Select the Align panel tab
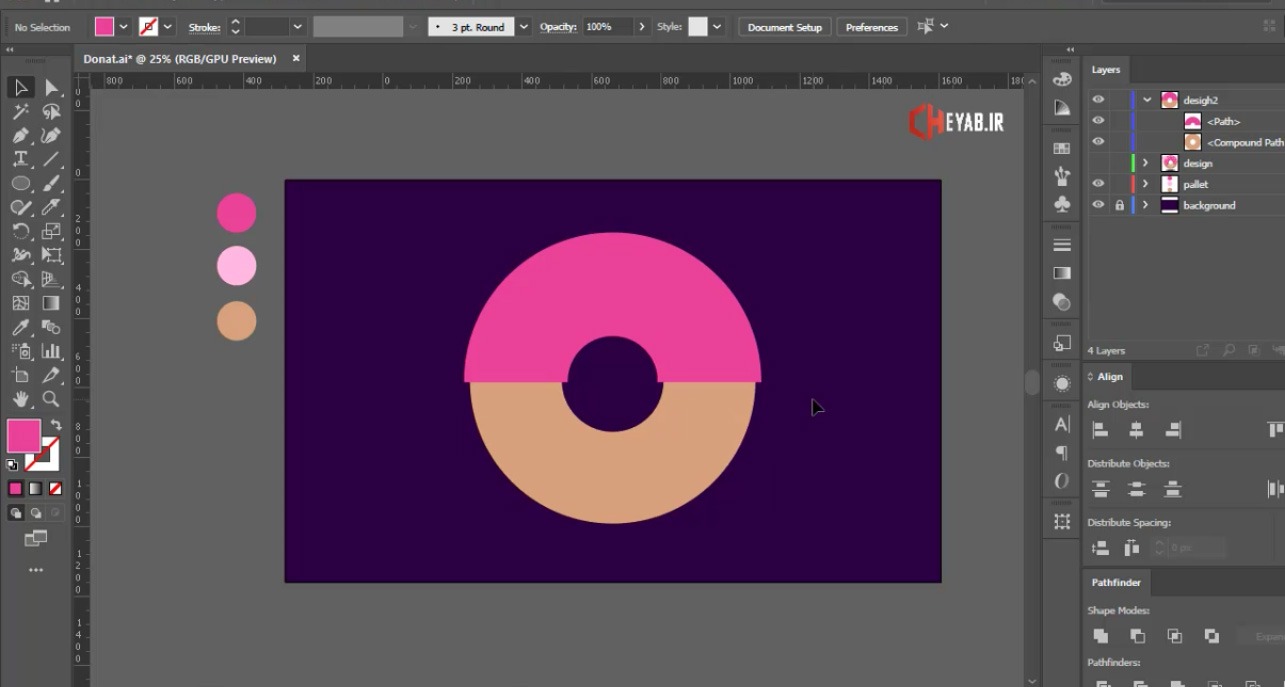Screen dimensions: 1285x687 click(1110, 377)
